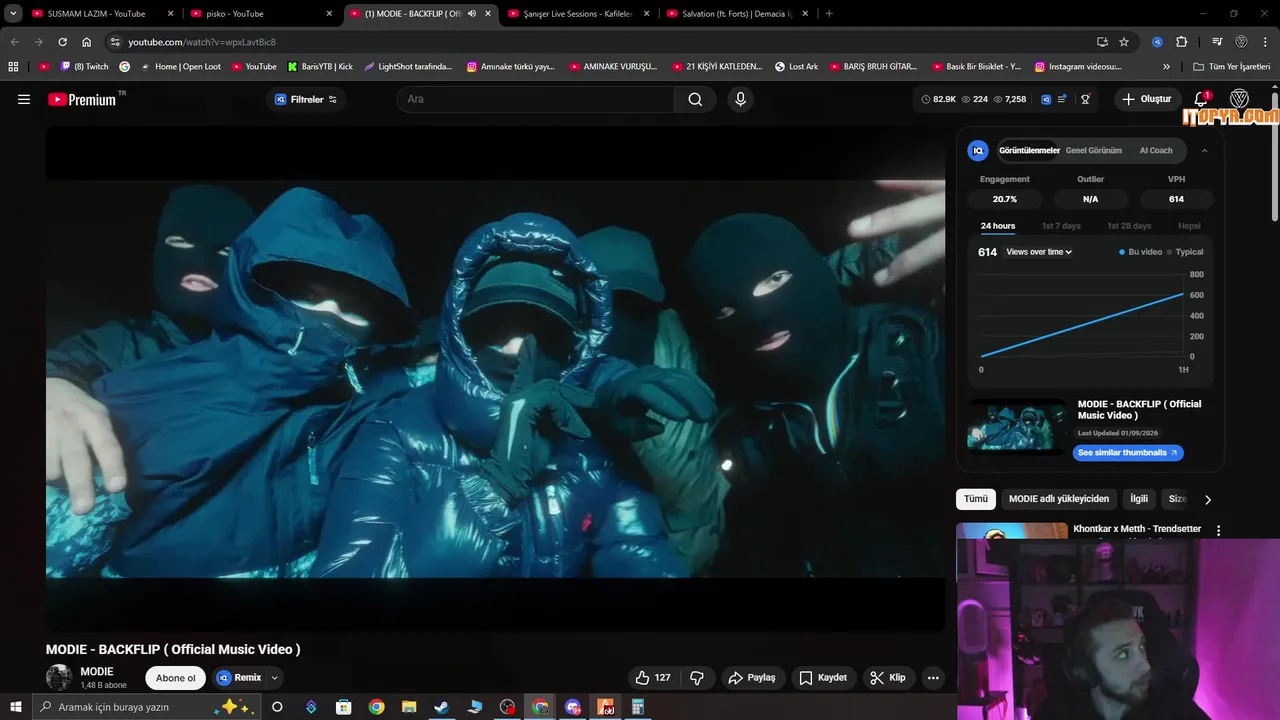The height and width of the screenshot is (720, 1280).
Task: Dislike the video with thumbs down
Action: (x=697, y=678)
